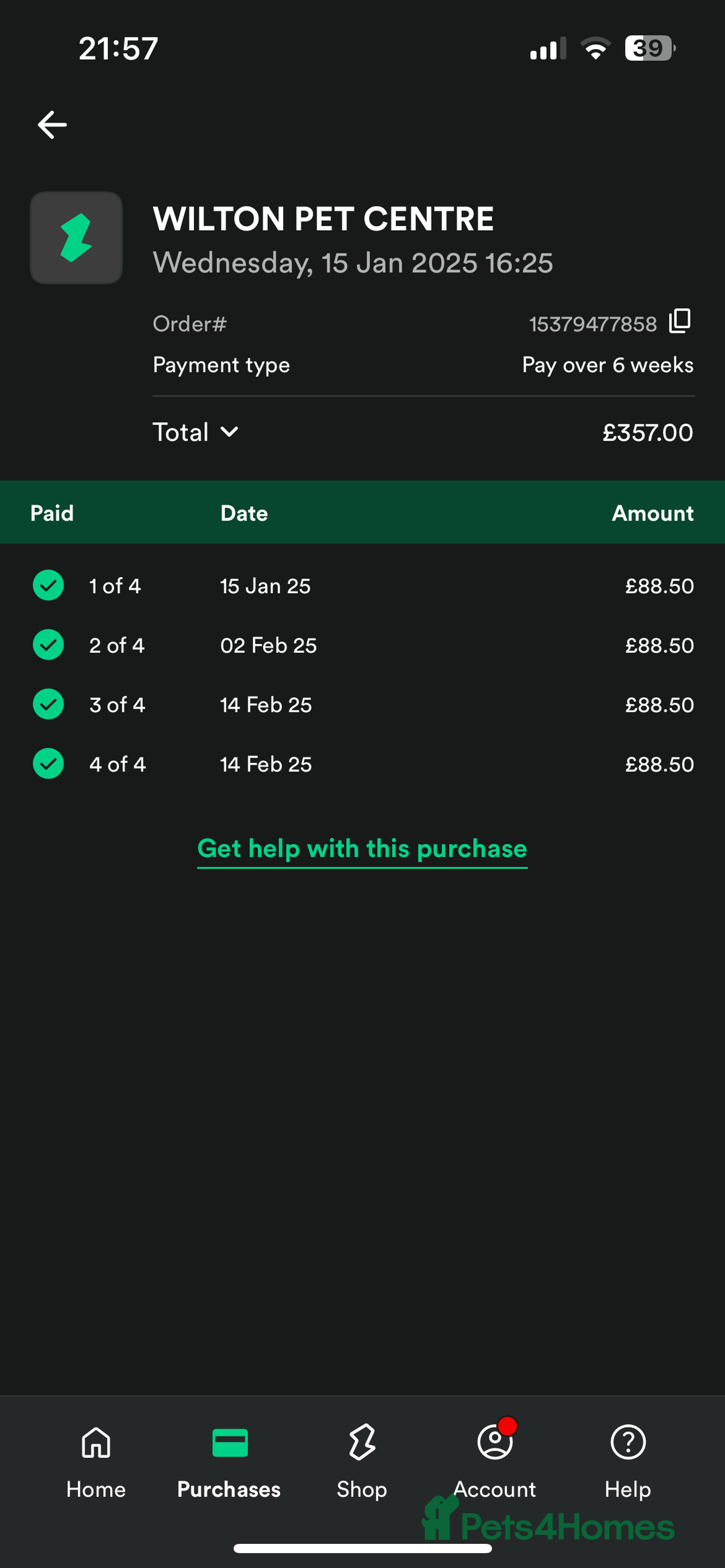Tap the paid checkmark for instalment 1 of 4
Screen dimensions: 725x1568
click(x=48, y=585)
